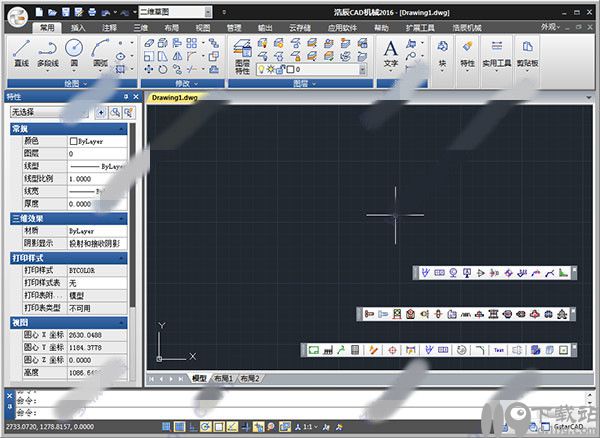The height and width of the screenshot is (438, 600).
Task: Click the green frame icon on bottom toolbar
Action: (x=314, y=350)
